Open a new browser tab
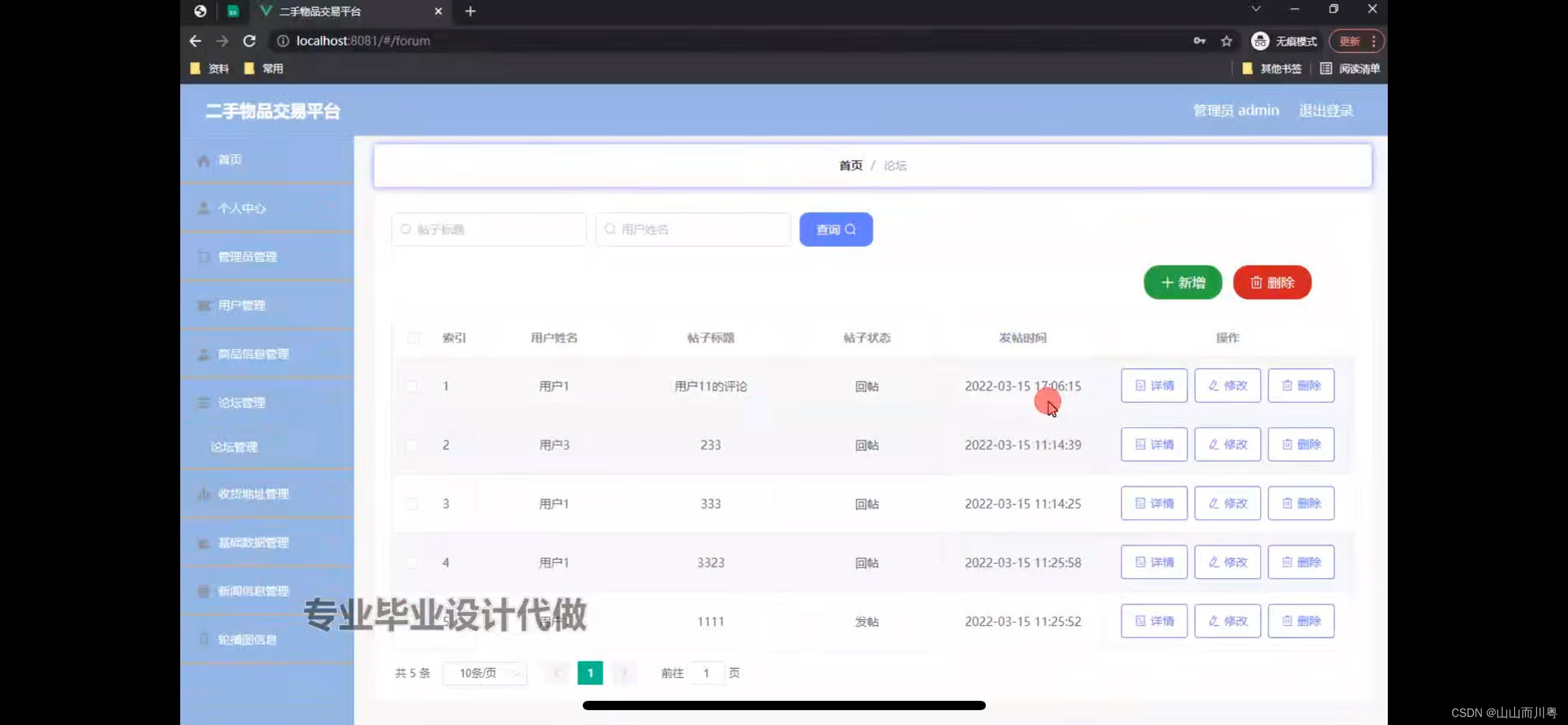1568x725 pixels. (470, 11)
